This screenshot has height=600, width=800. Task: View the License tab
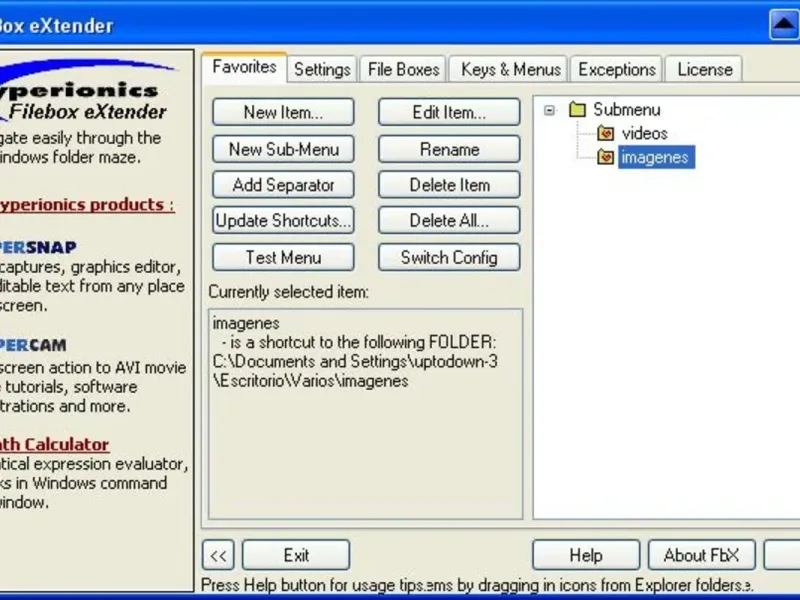[x=705, y=69]
